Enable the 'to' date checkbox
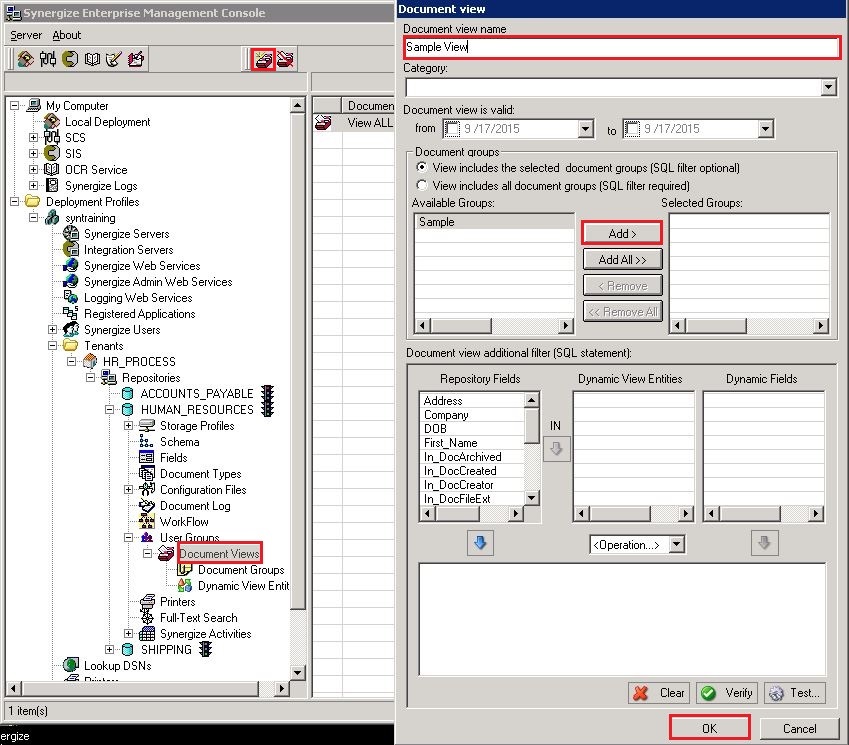The height and width of the screenshot is (745, 849). [631, 129]
